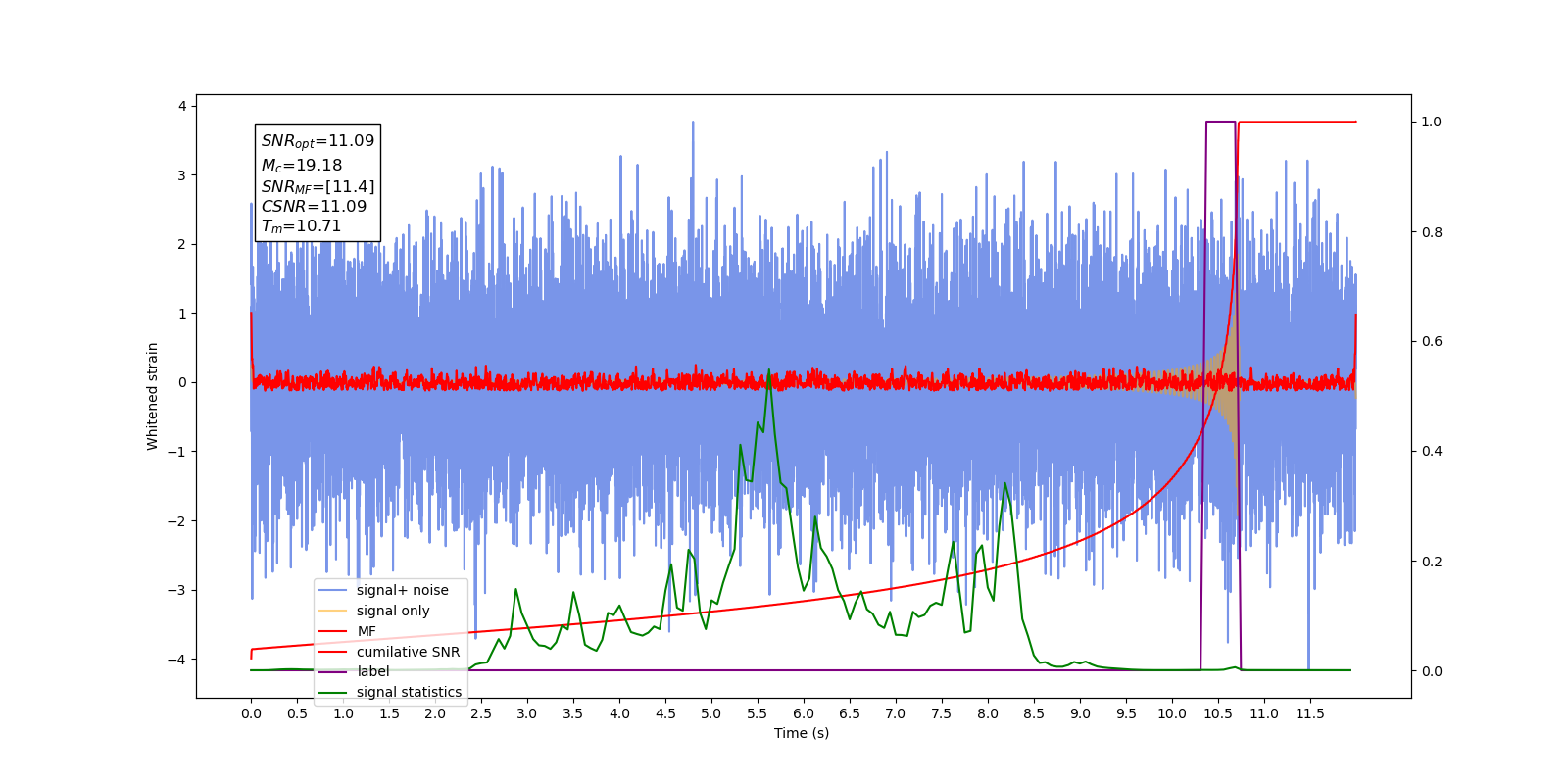Click the right axis tick label 0.6
This screenshot has height=784, width=1568.
1432,342
